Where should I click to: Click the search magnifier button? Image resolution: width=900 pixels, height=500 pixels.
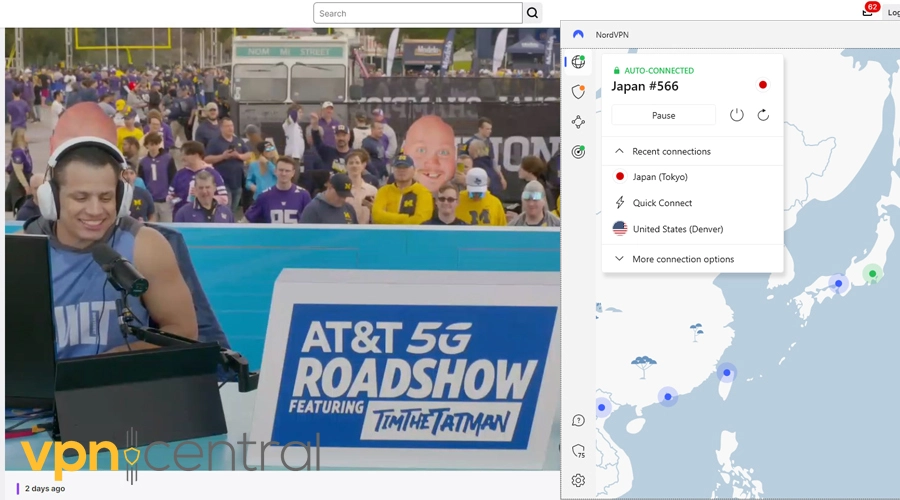pos(532,13)
